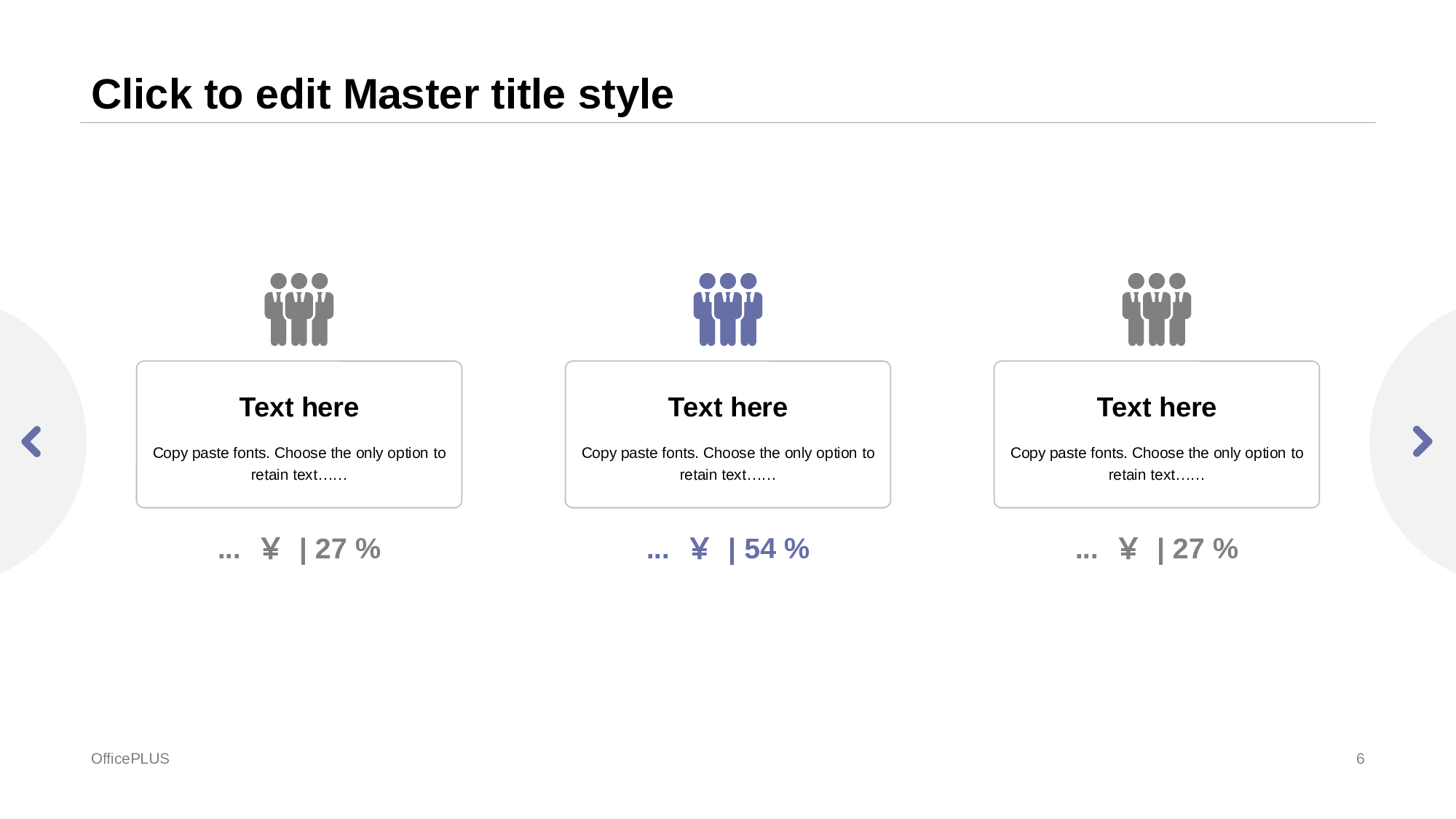Select the "Text here" heading in first card
Screen dimensions: 1456x819
pos(298,407)
